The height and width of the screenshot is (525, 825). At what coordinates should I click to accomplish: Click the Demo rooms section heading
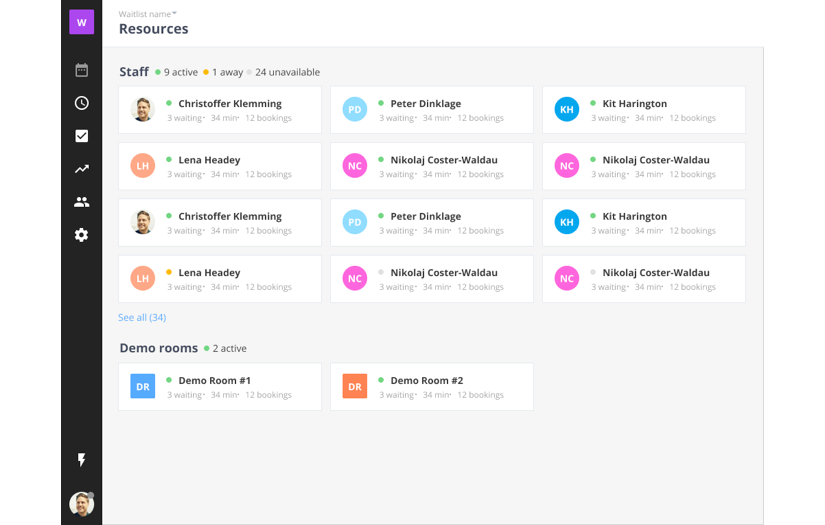(159, 348)
